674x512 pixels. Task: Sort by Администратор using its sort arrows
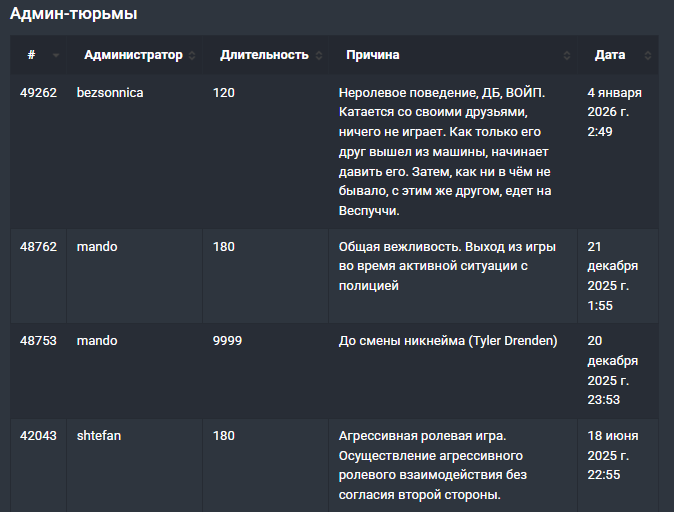pyautogui.click(x=192, y=55)
